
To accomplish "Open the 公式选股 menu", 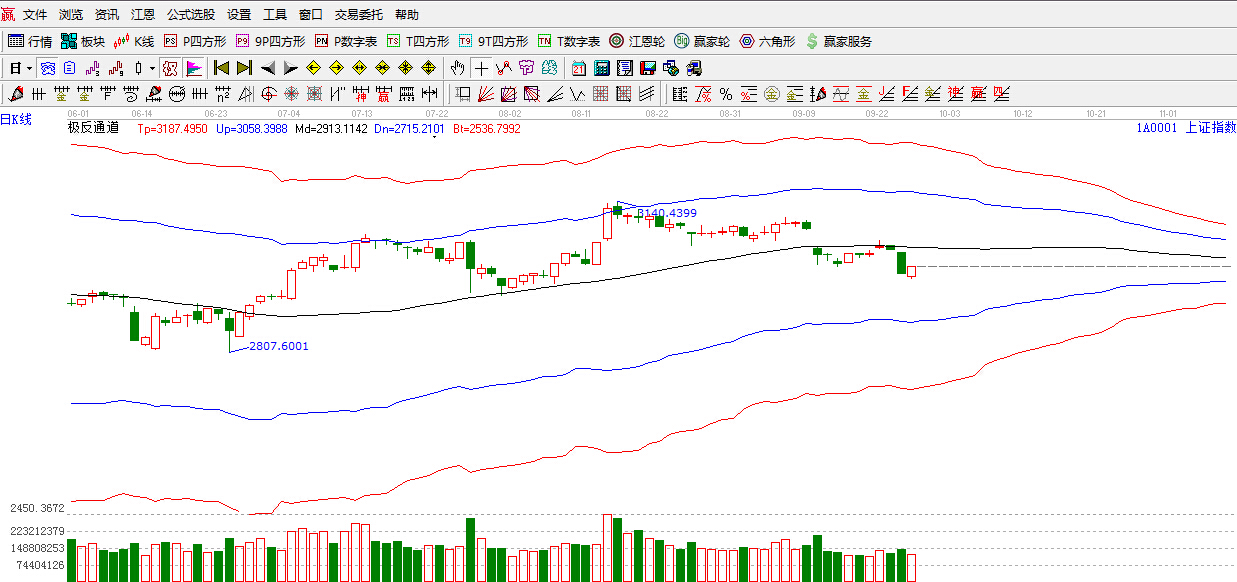I will click(x=190, y=15).
